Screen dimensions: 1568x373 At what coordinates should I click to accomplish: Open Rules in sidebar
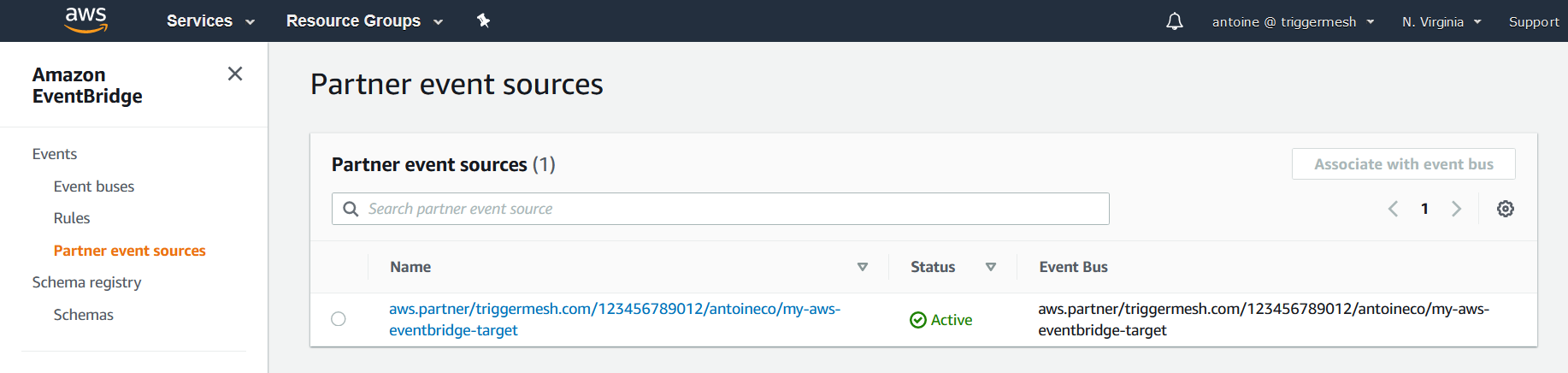pos(72,218)
